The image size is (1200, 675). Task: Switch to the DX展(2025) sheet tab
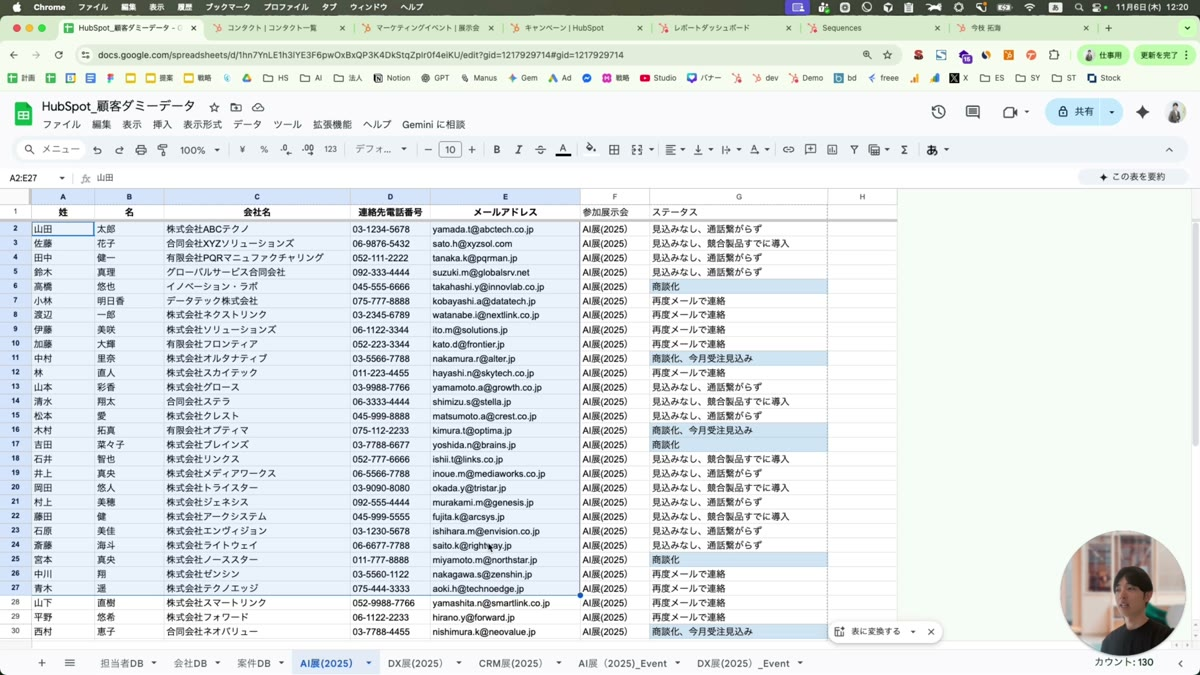[415, 663]
